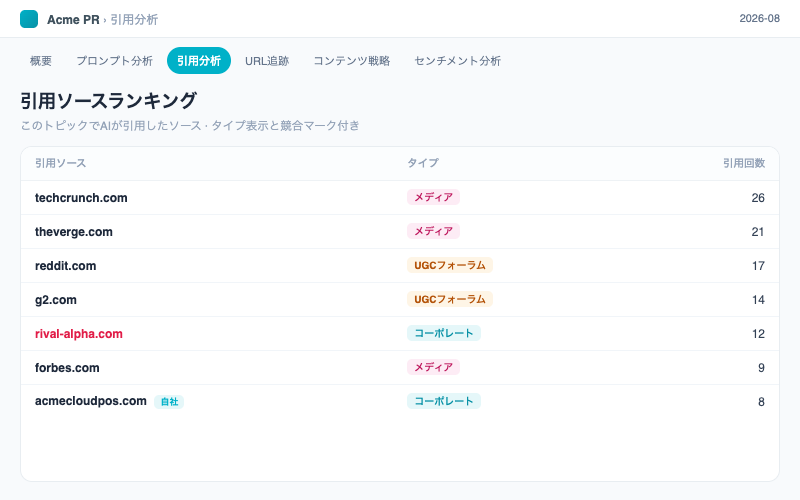Open the competitor rival-alpha.com source
800x500 pixels.
pyautogui.click(x=79, y=334)
